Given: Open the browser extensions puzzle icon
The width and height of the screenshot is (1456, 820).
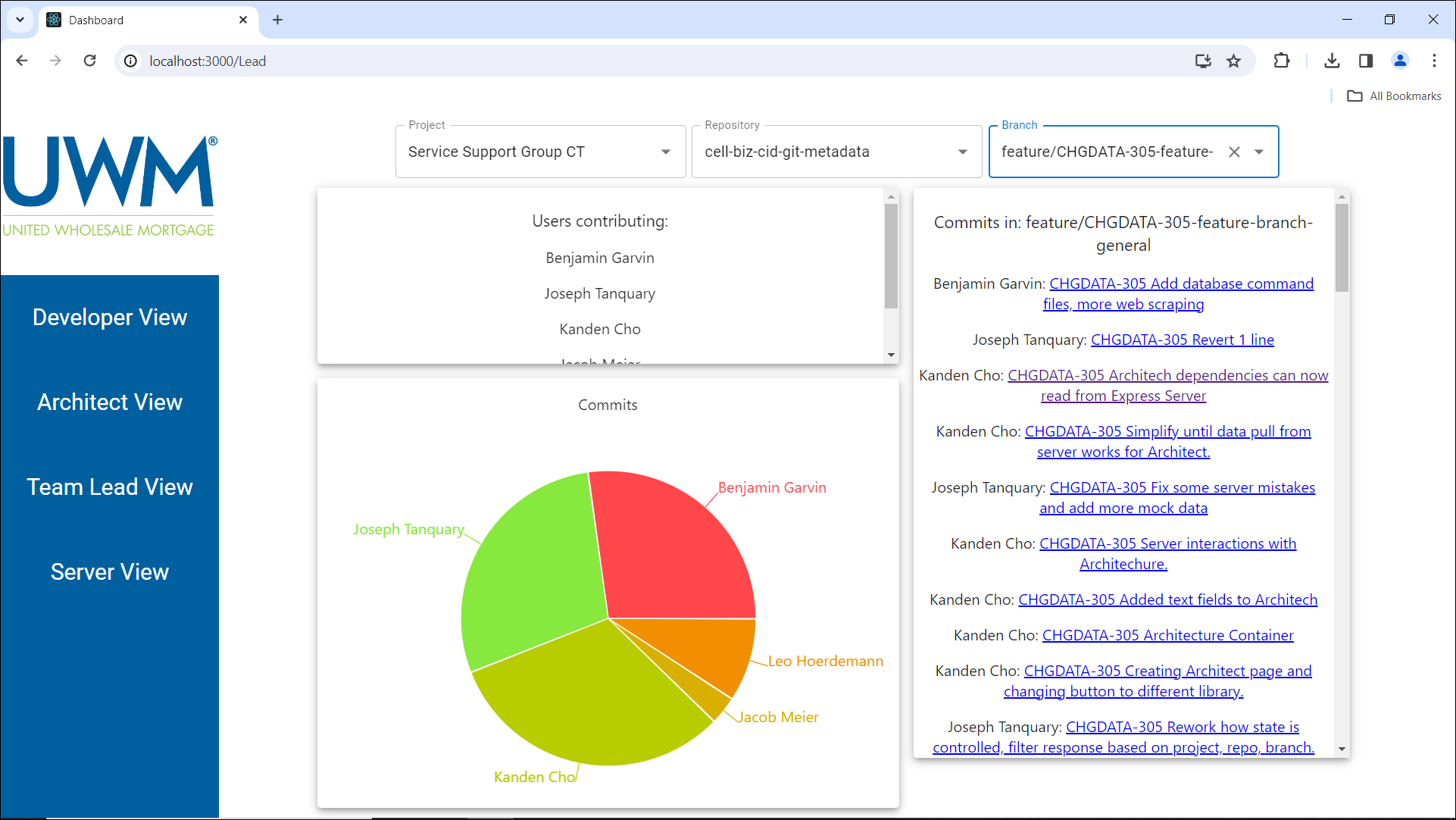Looking at the screenshot, I should (1282, 61).
